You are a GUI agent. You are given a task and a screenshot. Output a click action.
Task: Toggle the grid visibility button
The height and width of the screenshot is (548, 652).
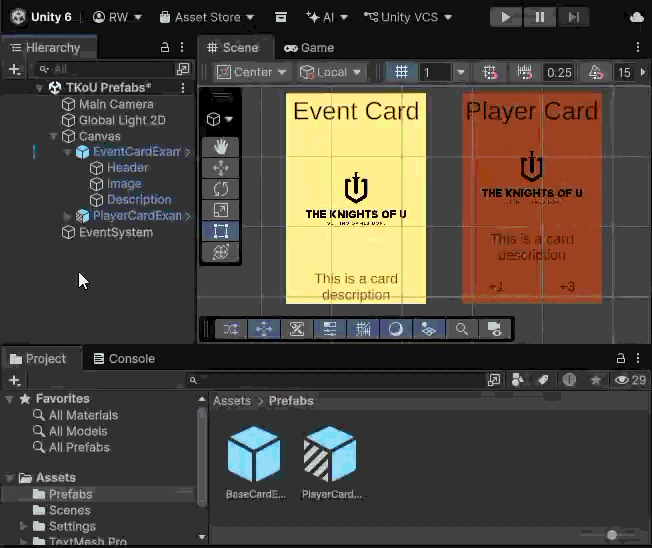[401, 72]
